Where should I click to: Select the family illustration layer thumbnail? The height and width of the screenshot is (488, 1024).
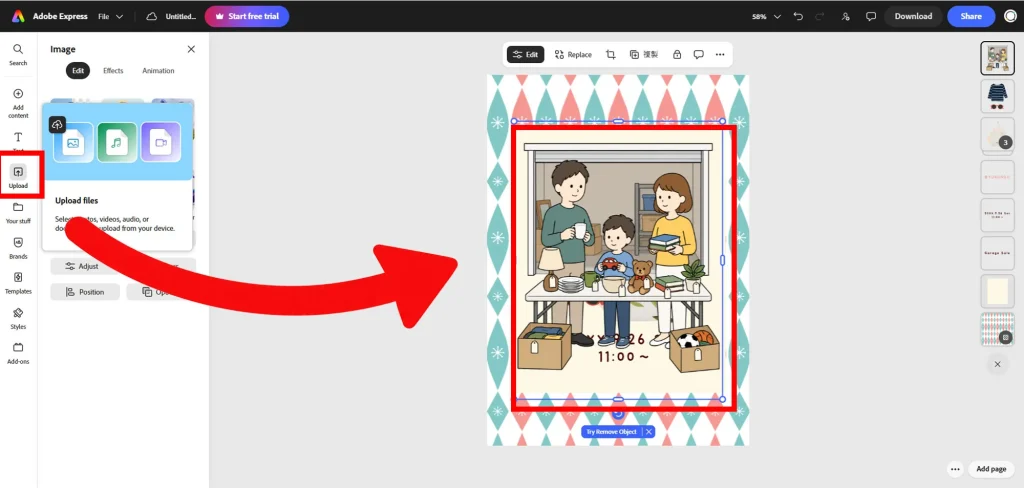pos(997,58)
